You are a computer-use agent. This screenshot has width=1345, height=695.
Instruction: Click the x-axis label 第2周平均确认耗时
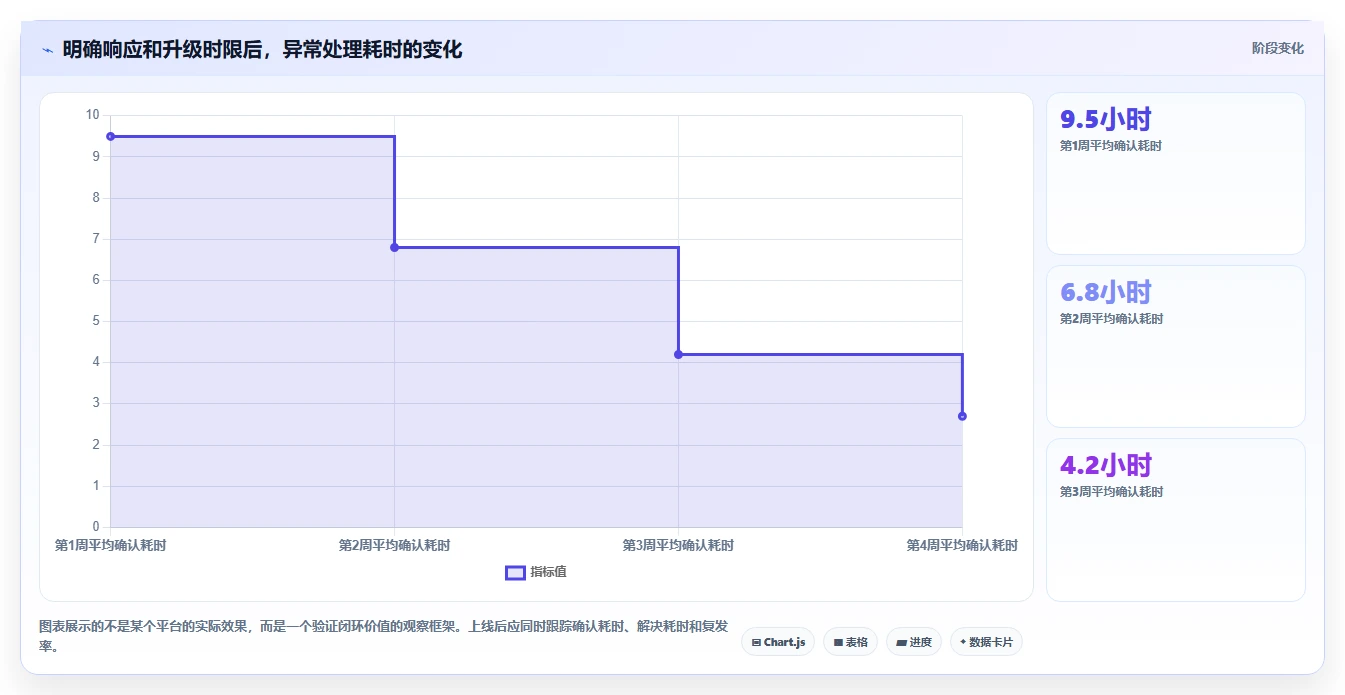[394, 545]
